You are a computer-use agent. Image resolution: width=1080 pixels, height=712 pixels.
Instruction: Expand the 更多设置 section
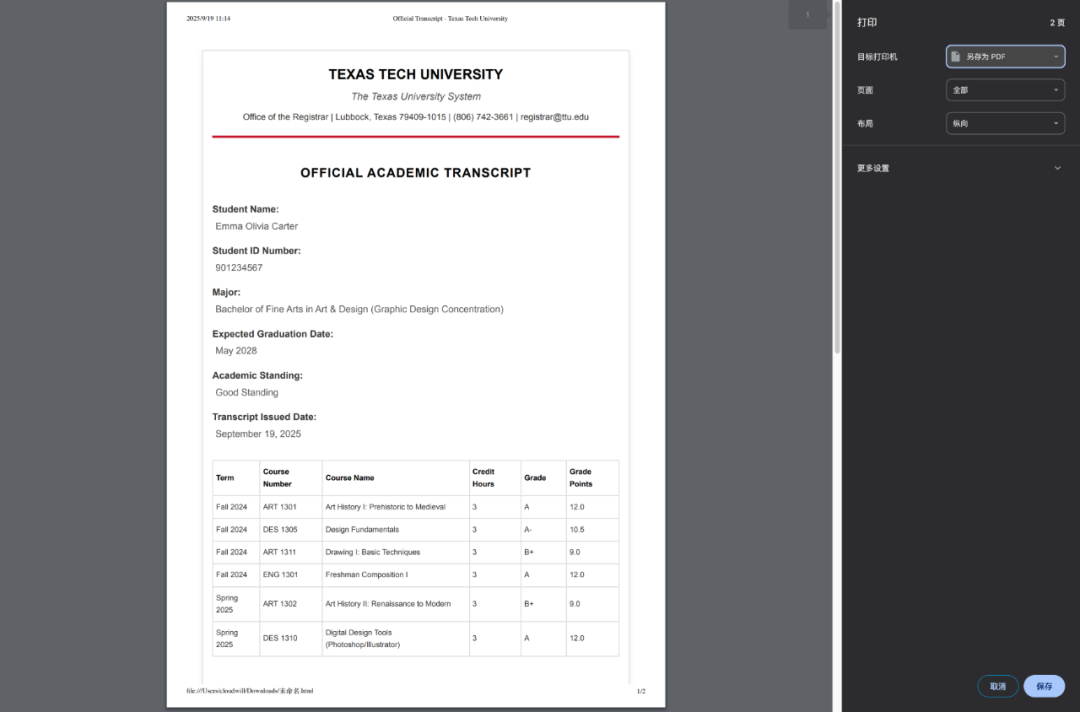958,168
